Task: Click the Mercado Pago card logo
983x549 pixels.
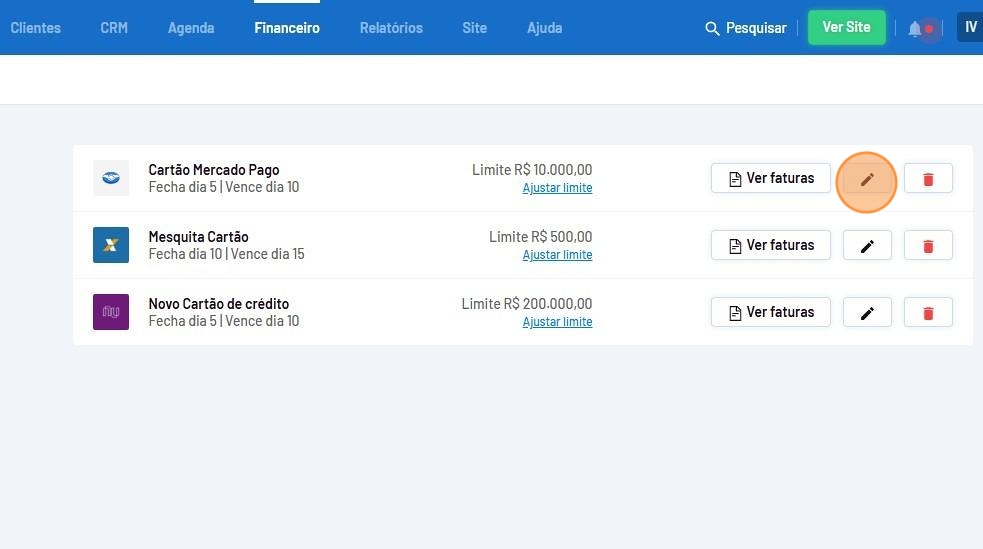Action: coord(111,178)
